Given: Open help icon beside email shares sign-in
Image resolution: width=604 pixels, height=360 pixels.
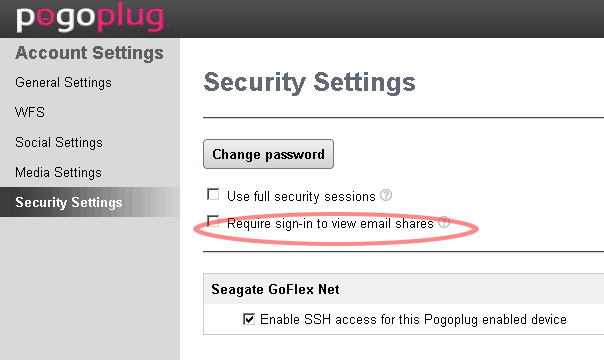Looking at the screenshot, I should pos(444,222).
